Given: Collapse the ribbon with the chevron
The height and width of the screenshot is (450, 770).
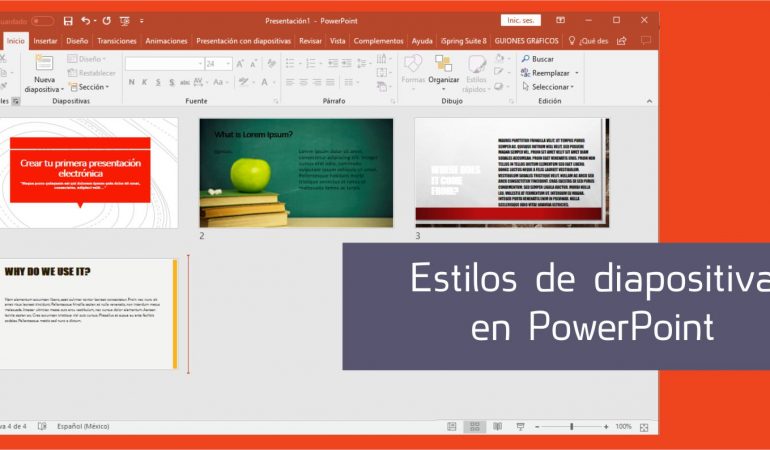Looking at the screenshot, I should click(650, 101).
